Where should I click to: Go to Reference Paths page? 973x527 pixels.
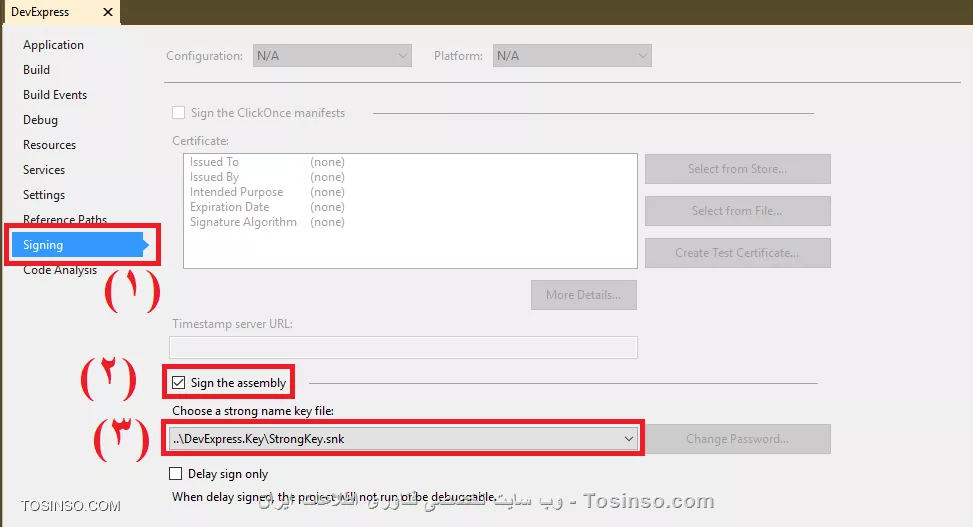tap(65, 219)
